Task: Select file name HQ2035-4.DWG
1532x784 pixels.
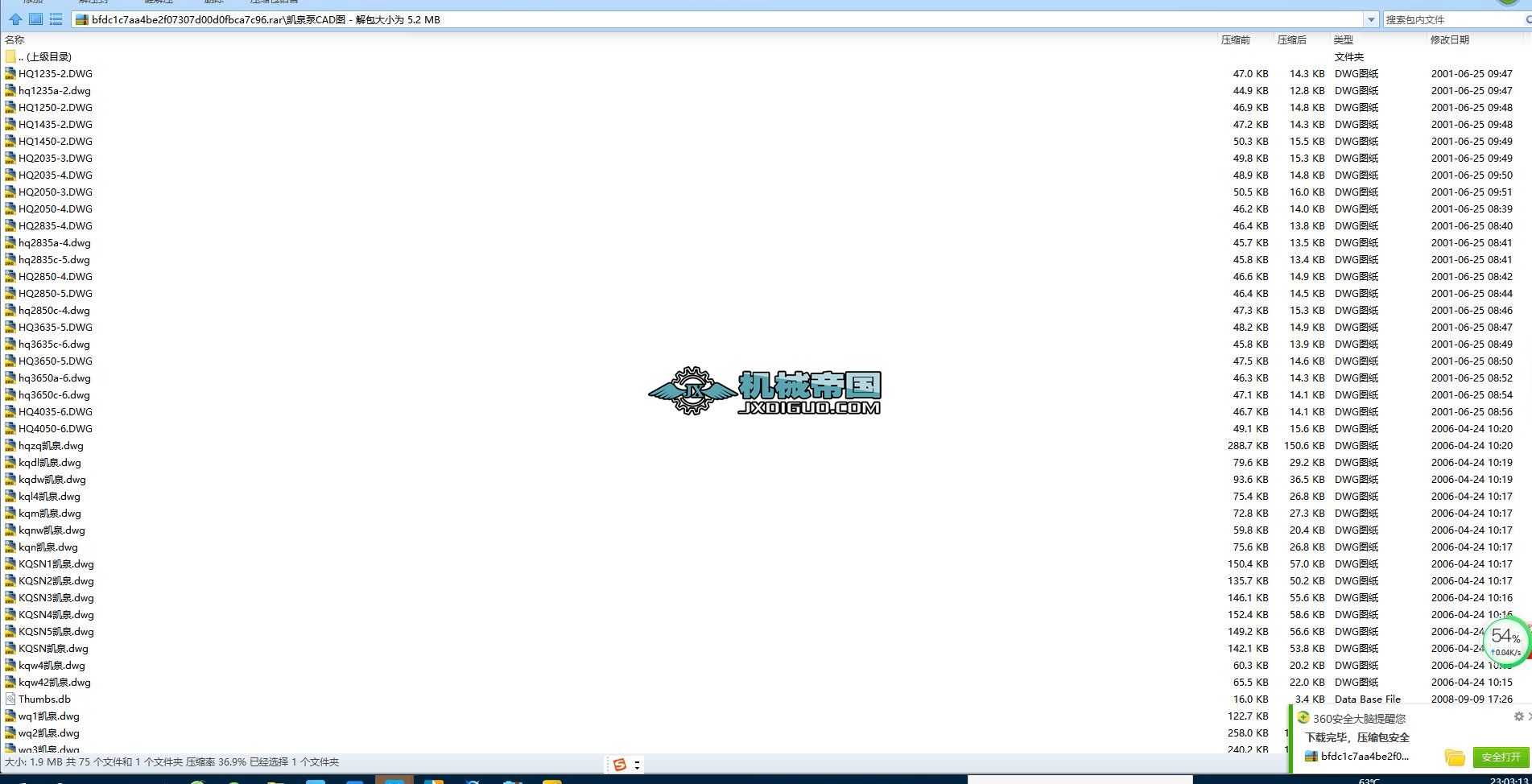Action: click(x=56, y=175)
